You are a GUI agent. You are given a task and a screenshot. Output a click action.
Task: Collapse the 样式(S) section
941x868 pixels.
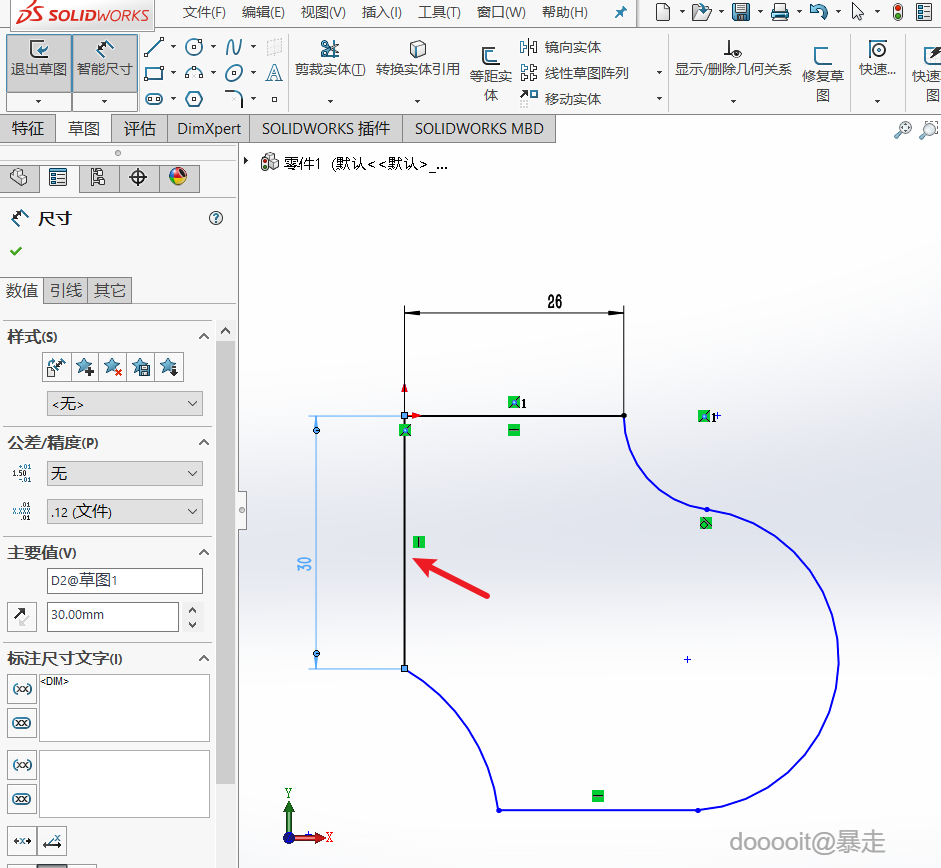[204, 336]
